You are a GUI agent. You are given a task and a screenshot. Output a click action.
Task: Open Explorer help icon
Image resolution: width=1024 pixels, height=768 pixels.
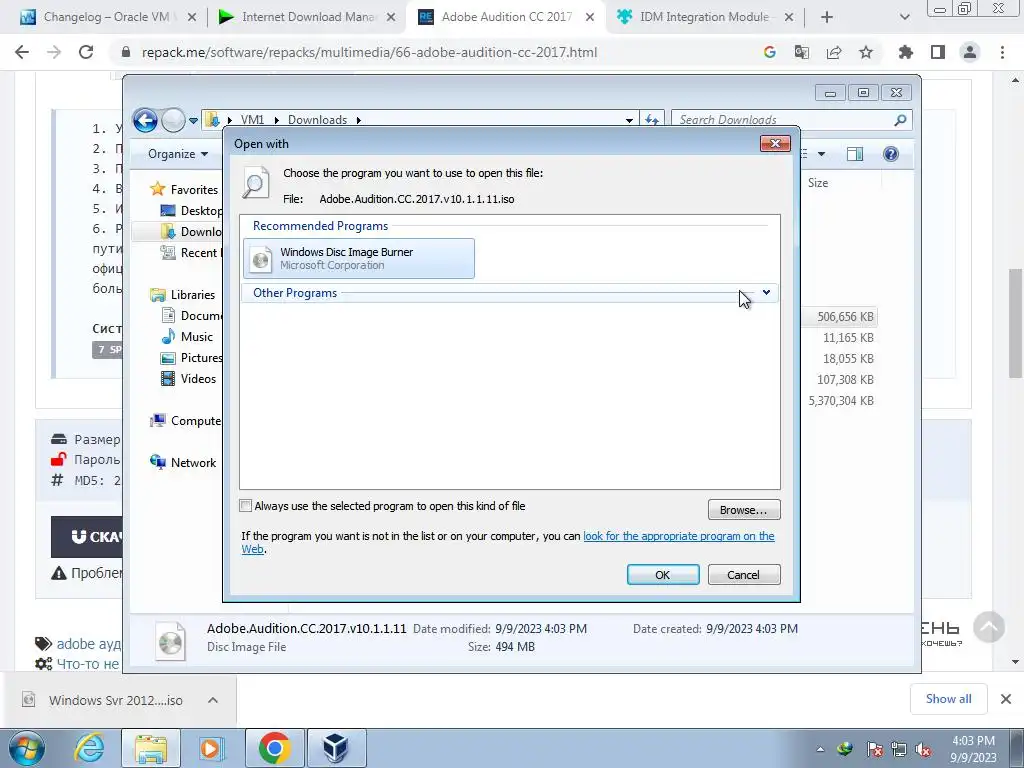pos(891,154)
